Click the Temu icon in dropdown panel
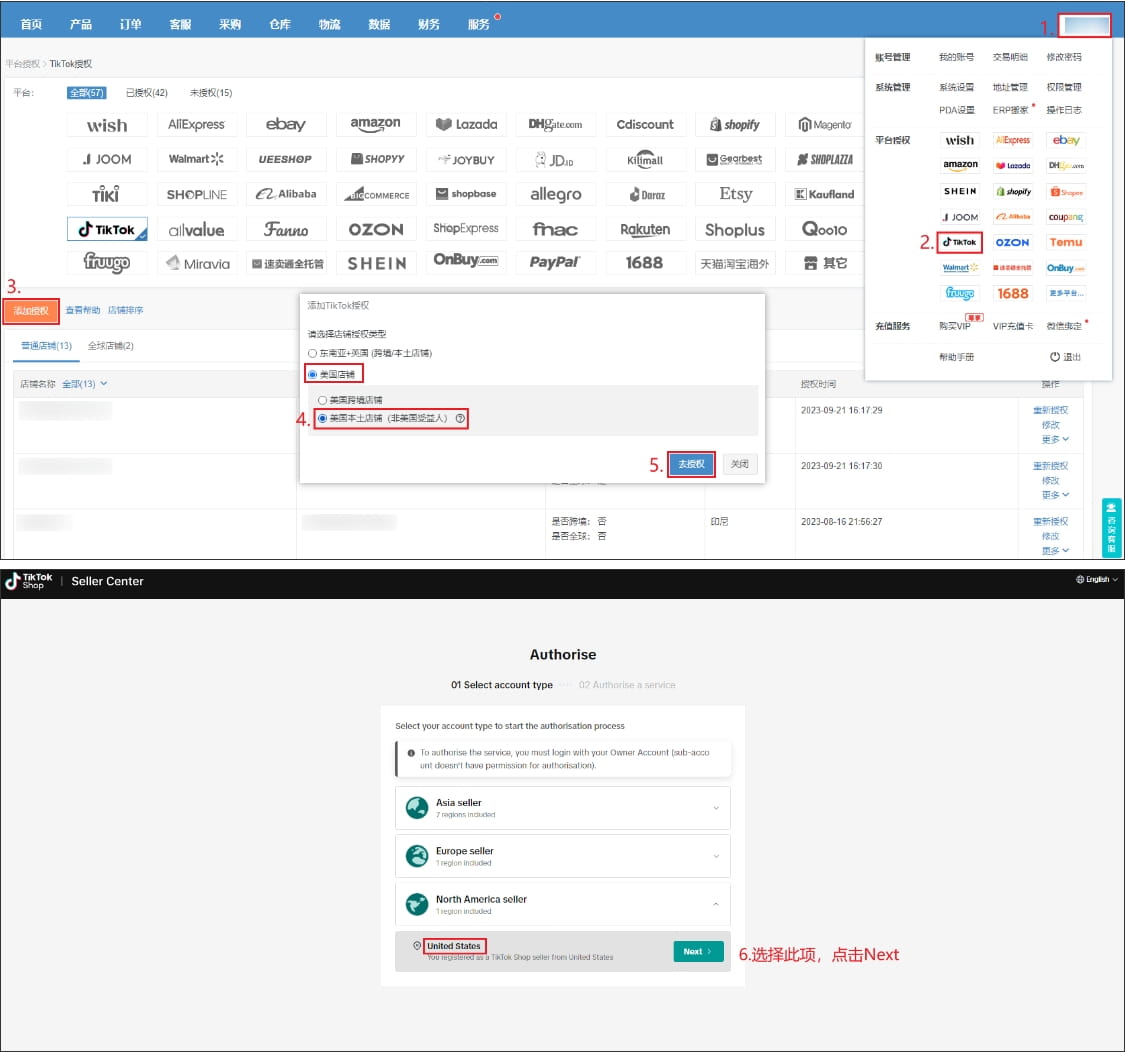 coord(1065,242)
